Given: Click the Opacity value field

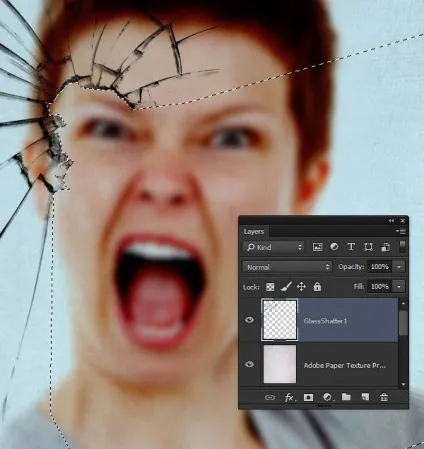Looking at the screenshot, I should 380,267.
